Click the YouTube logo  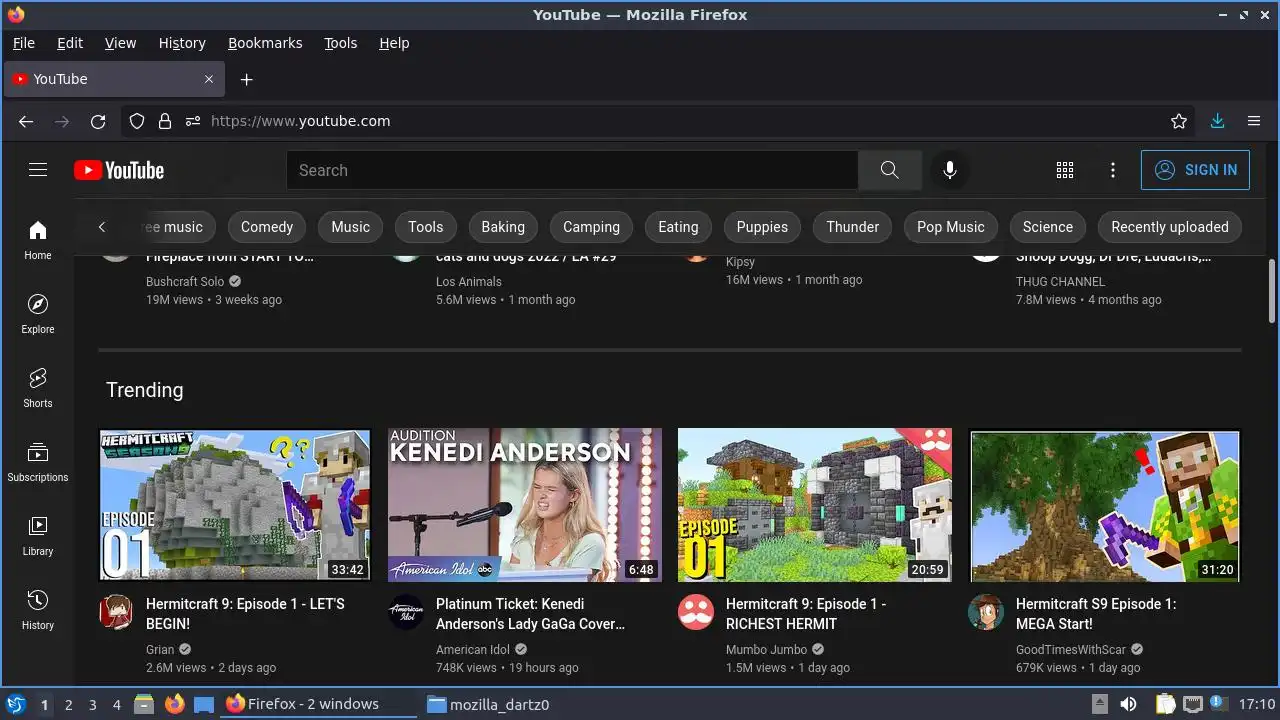(119, 170)
